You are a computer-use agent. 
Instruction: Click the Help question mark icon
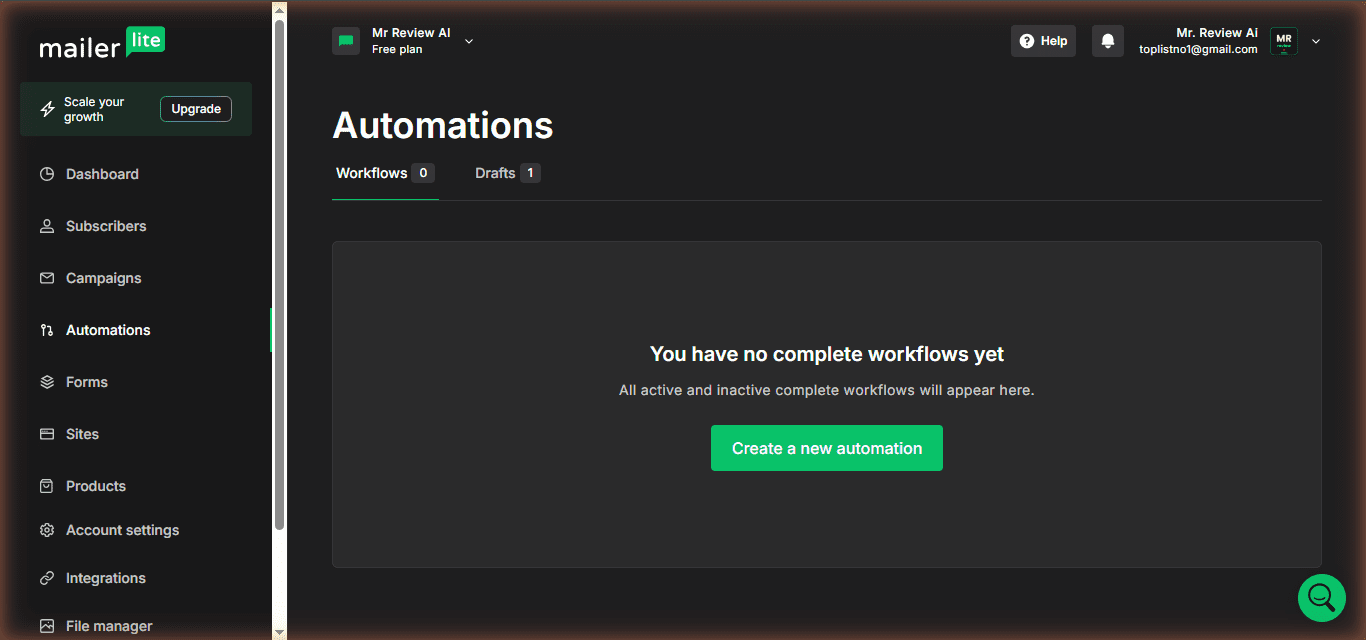pyautogui.click(x=1026, y=41)
